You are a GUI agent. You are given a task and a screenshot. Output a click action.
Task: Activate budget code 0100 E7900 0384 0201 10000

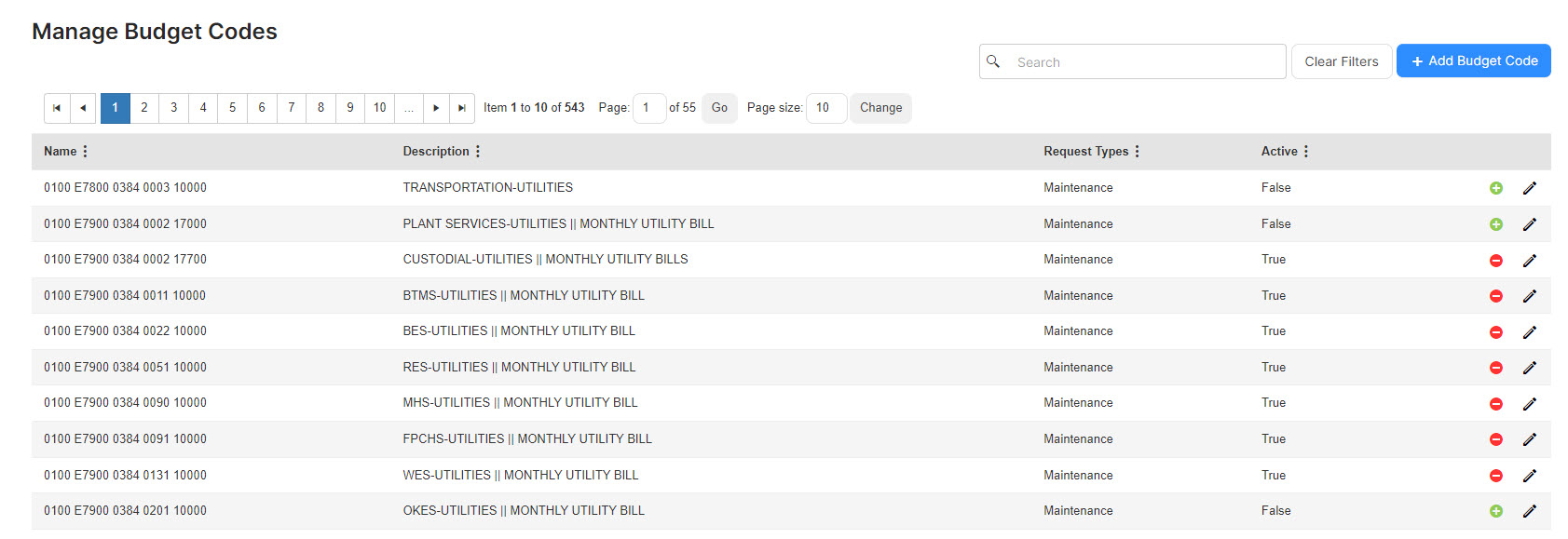[x=1495, y=511]
